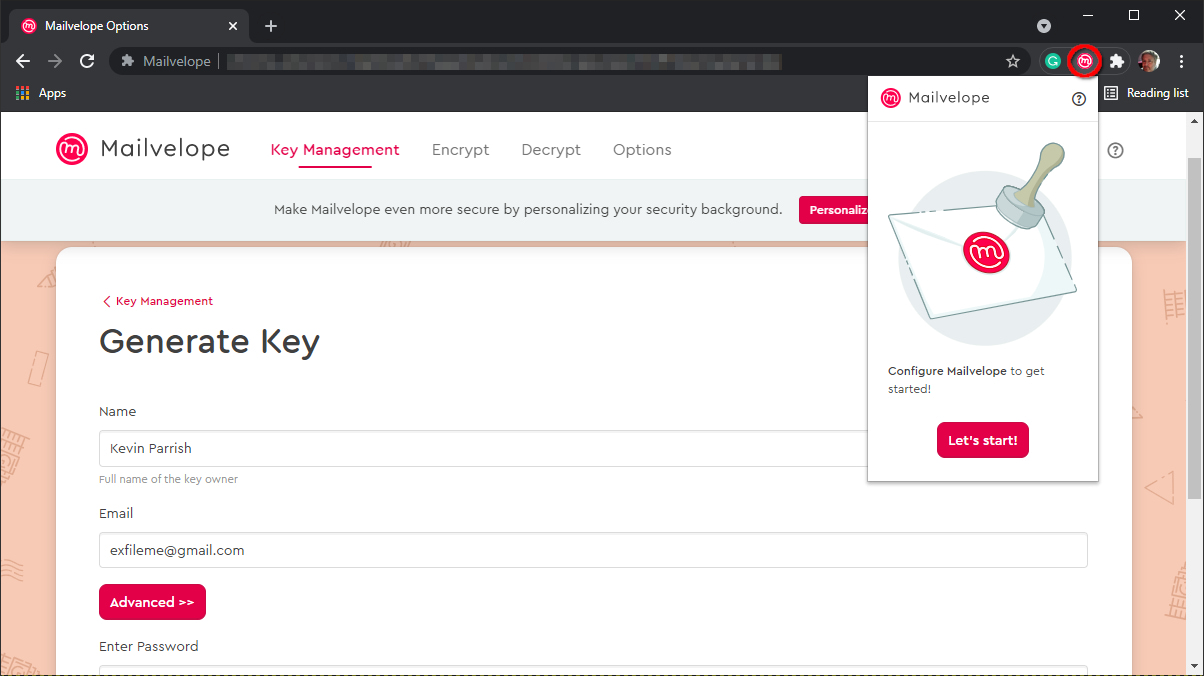Image resolution: width=1204 pixels, height=676 pixels.
Task: Click the page vertical scrollbar
Action: (x=1195, y=330)
